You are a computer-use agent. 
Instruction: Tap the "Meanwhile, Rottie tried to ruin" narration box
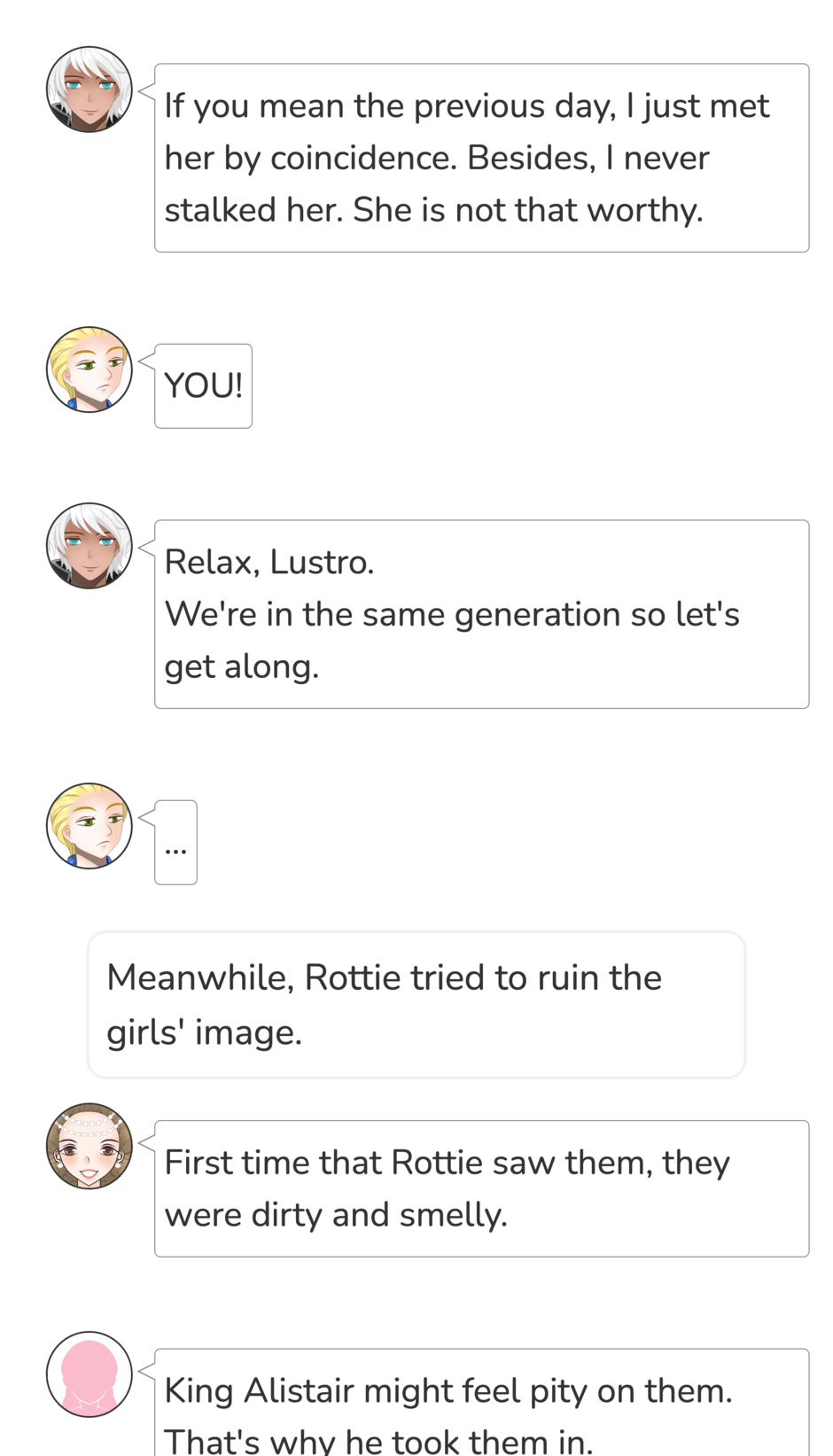point(416,1005)
